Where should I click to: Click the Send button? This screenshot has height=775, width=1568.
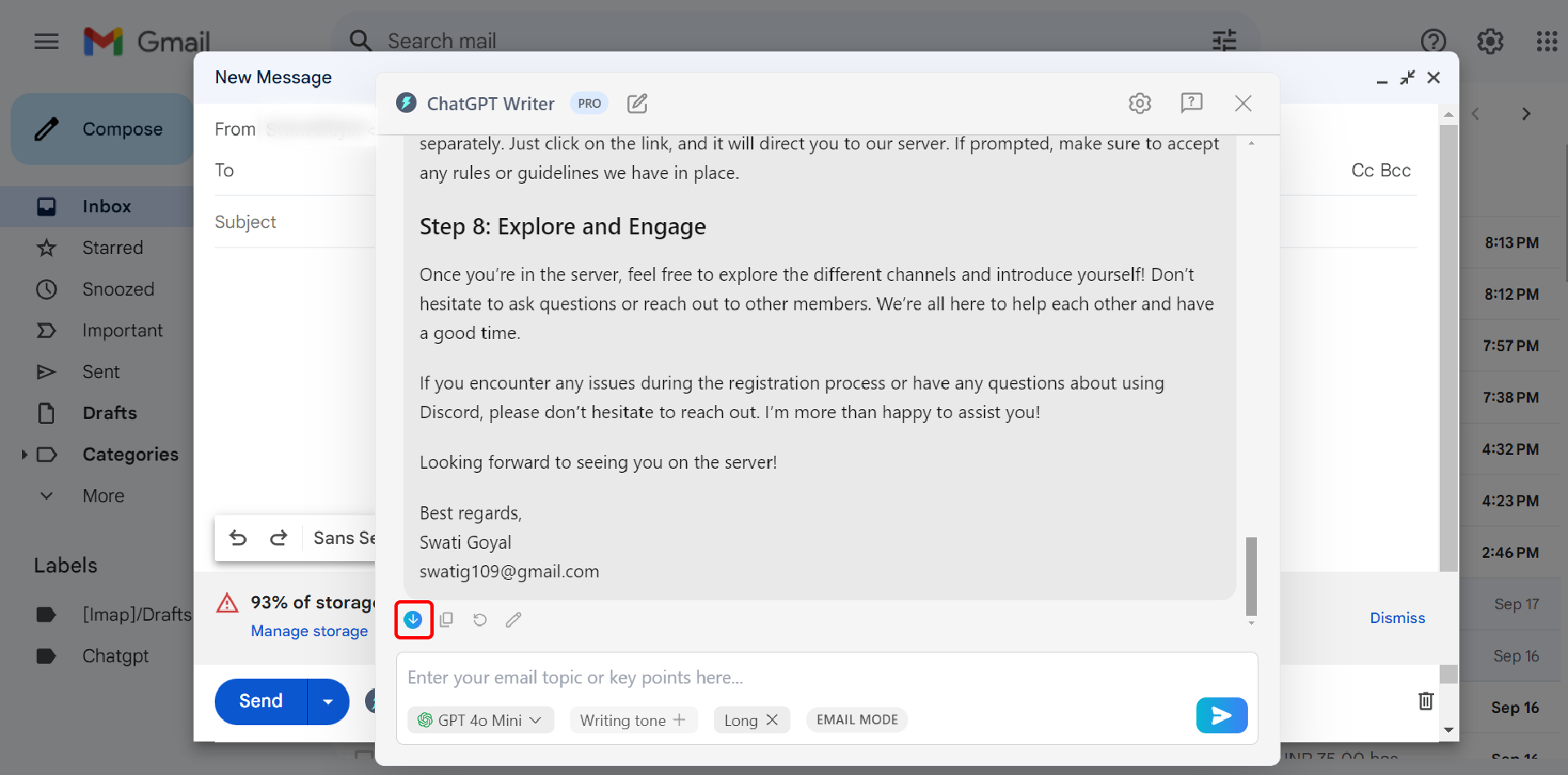click(x=261, y=702)
